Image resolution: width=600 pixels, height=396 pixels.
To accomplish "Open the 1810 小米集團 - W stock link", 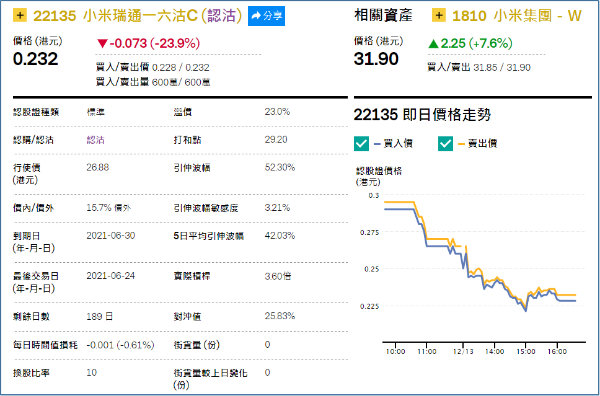I will pos(517,16).
